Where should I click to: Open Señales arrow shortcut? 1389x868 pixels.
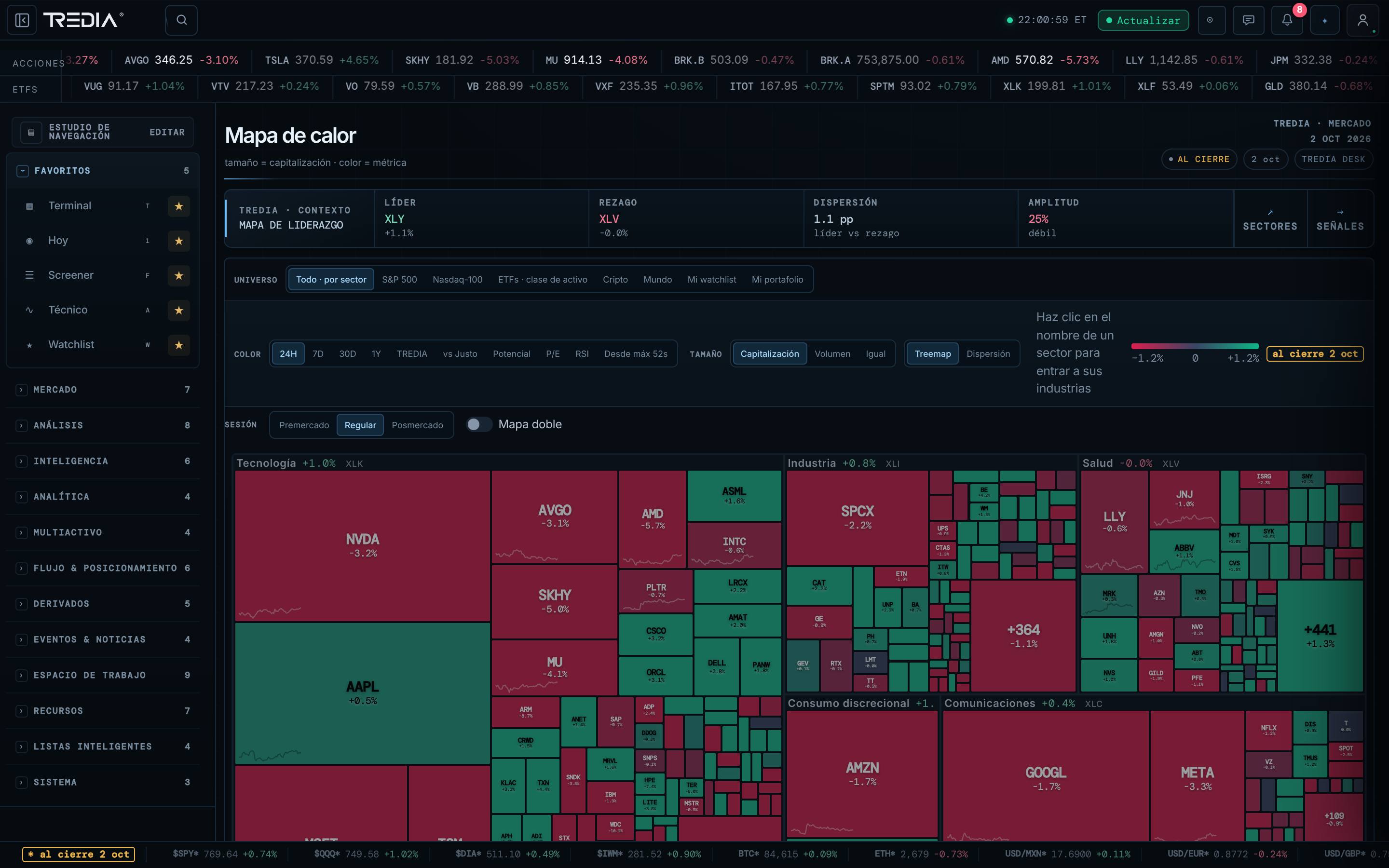(x=1340, y=219)
